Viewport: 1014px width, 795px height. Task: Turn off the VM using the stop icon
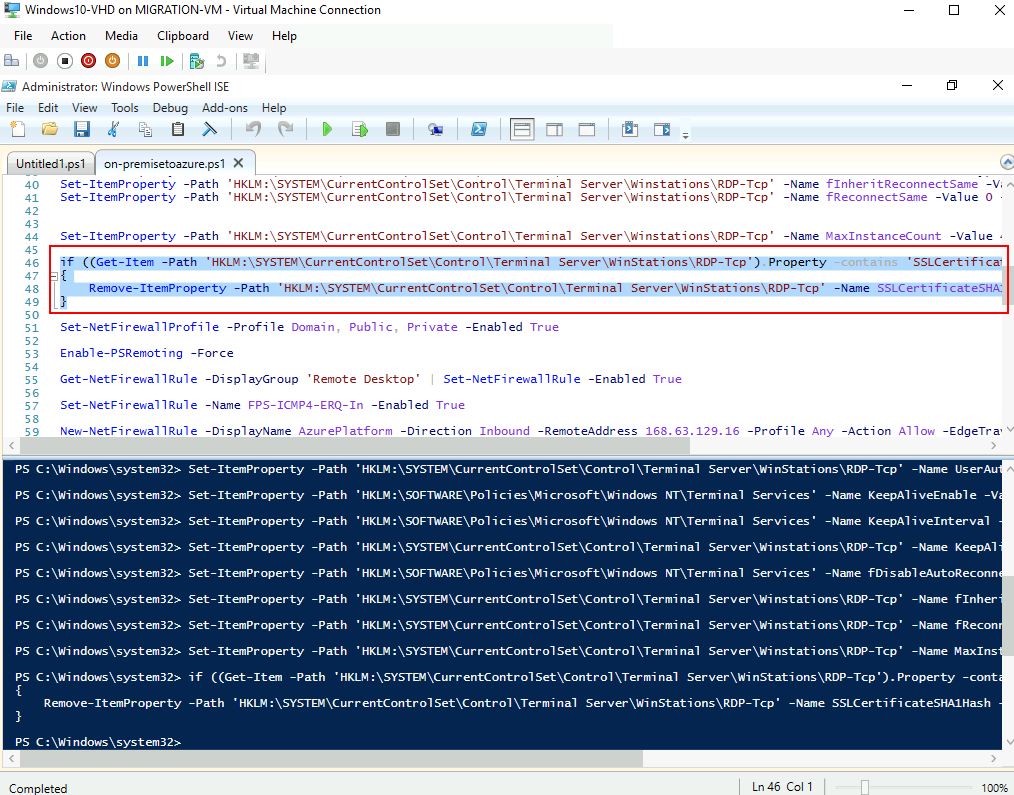65,61
